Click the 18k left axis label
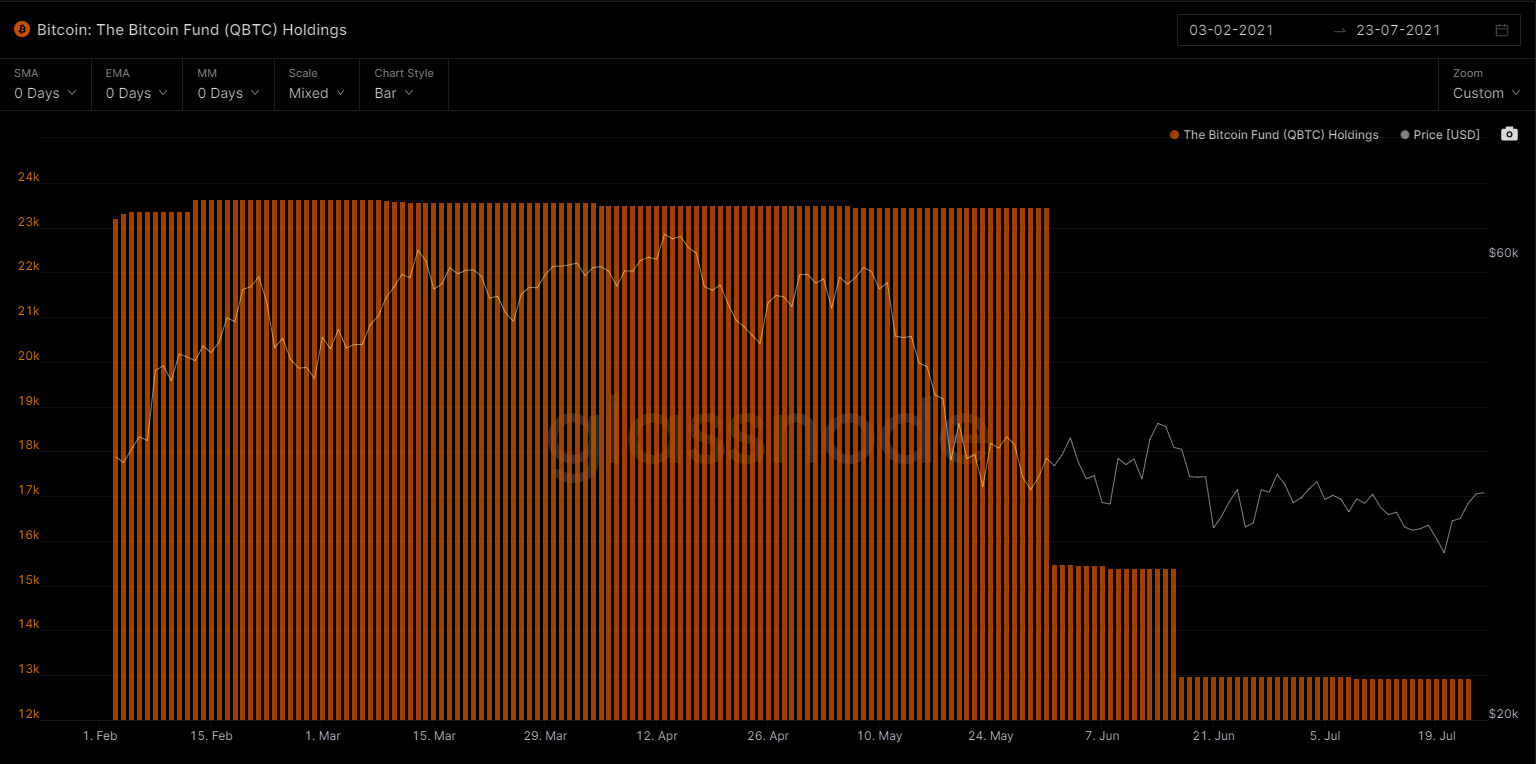 [29, 445]
